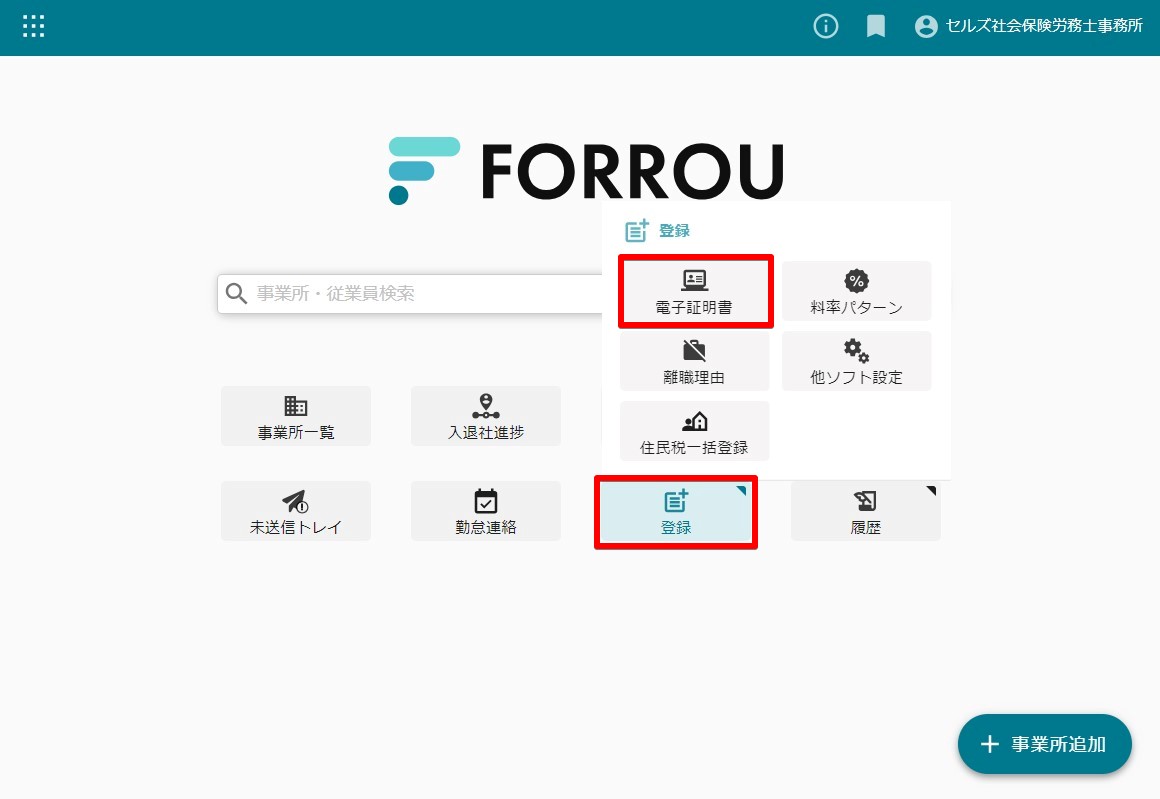Click the 事業所追加 button
Screen dimensions: 1160x799
click(x=1045, y=744)
